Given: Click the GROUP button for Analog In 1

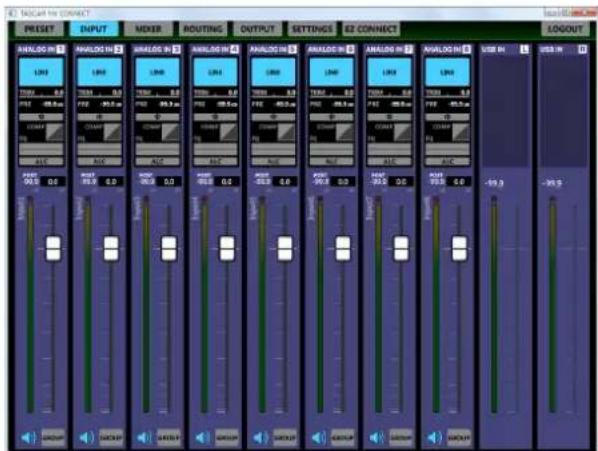Looking at the screenshot, I should pyautogui.click(x=53, y=438).
